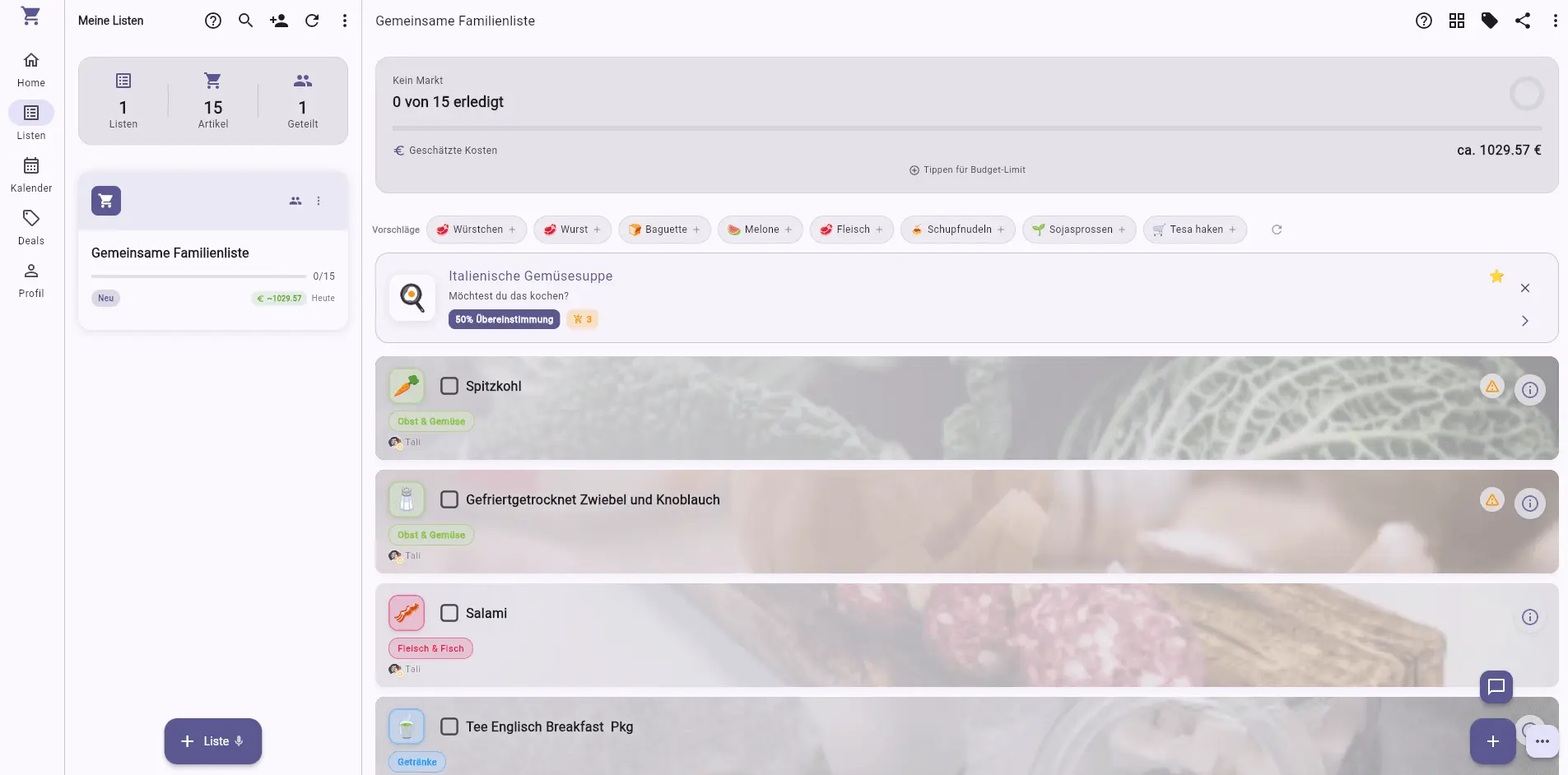This screenshot has width=1568, height=775.
Task: Click the 1 Listen statistic
Action: tap(123, 101)
